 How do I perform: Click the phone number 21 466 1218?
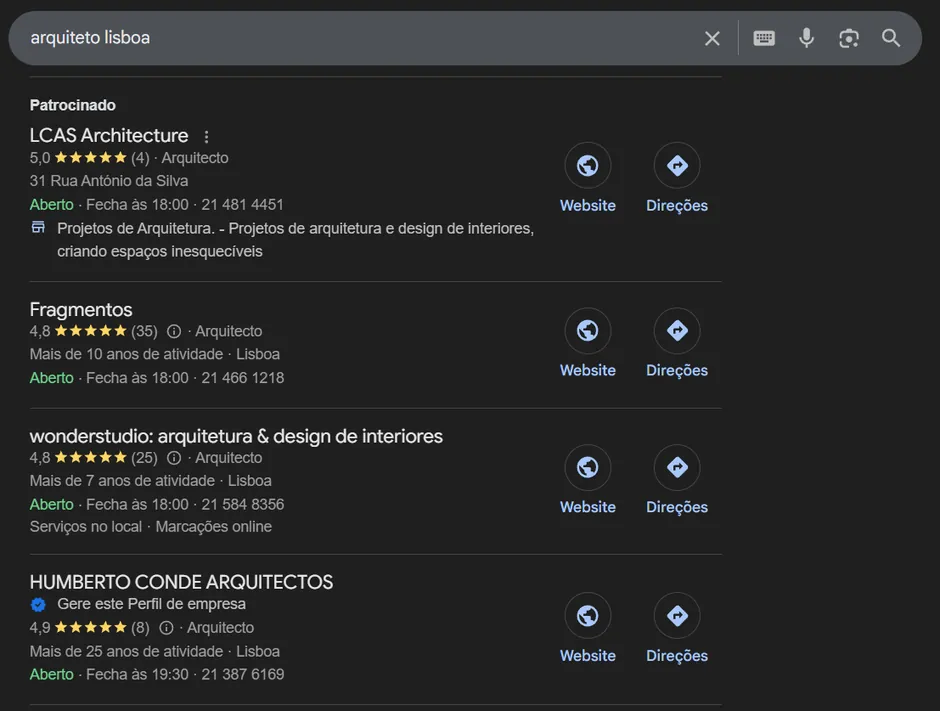[243, 378]
